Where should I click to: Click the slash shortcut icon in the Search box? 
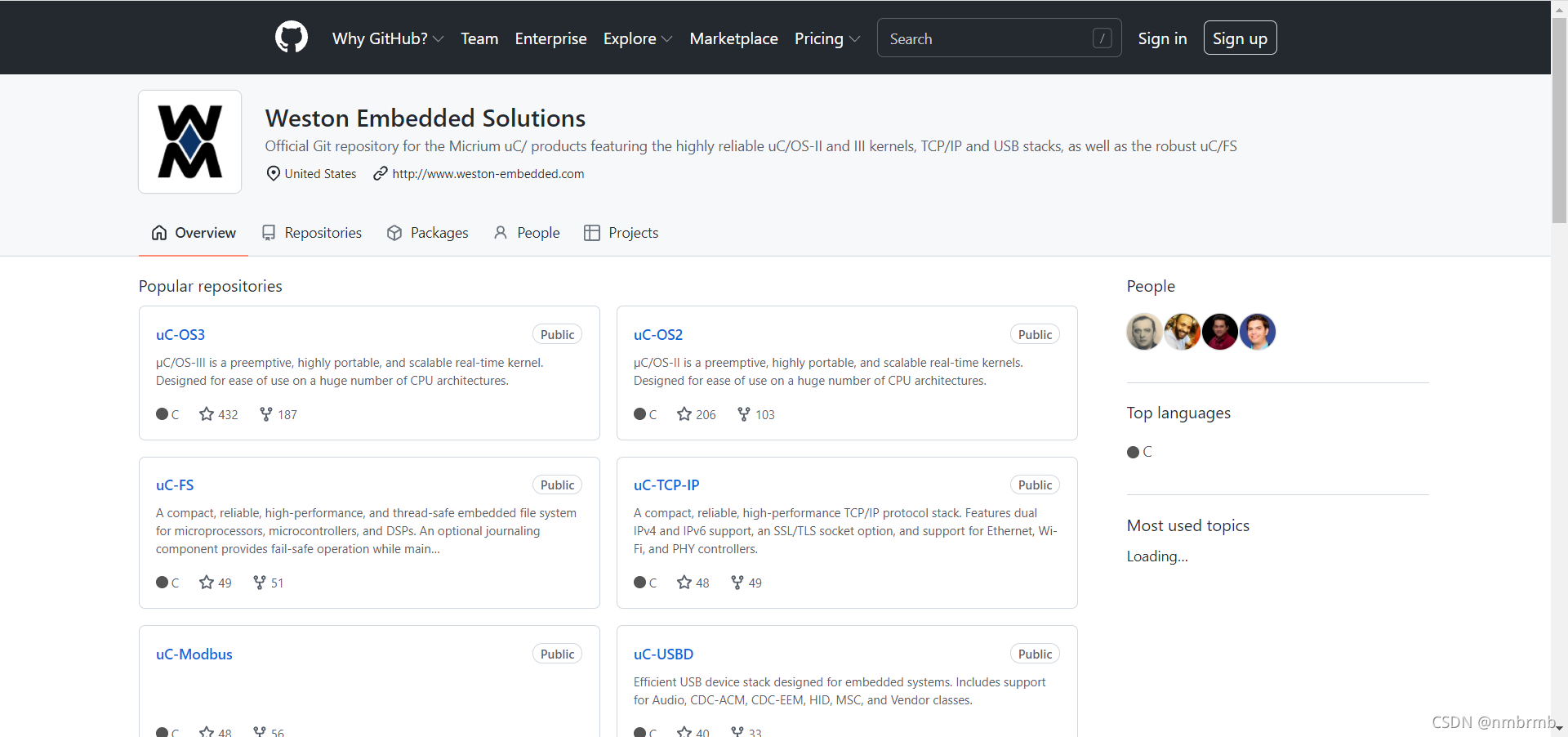point(1102,38)
